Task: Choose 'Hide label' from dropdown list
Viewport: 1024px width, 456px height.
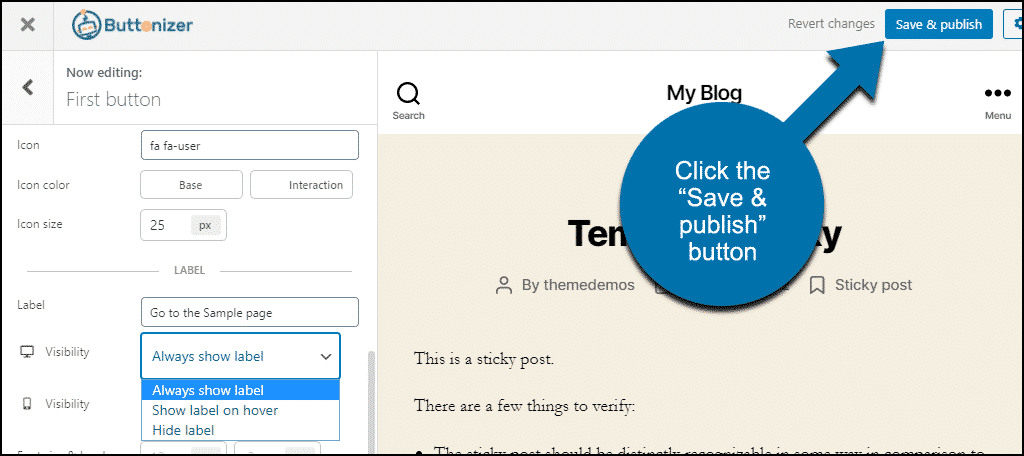Action: coord(183,430)
